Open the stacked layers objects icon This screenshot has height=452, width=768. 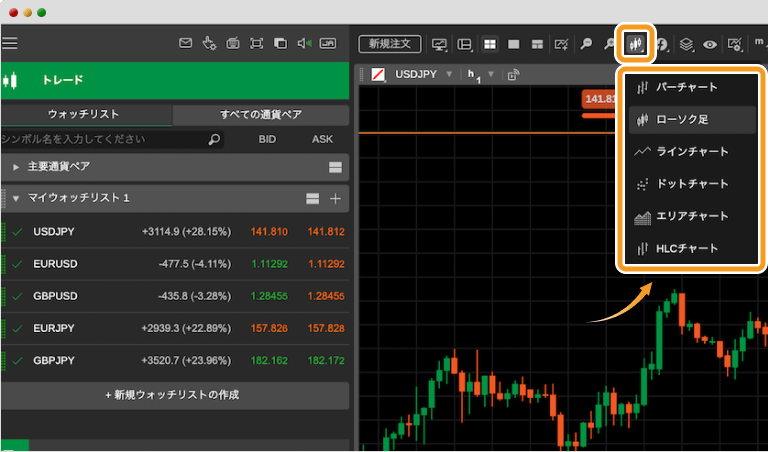point(687,45)
